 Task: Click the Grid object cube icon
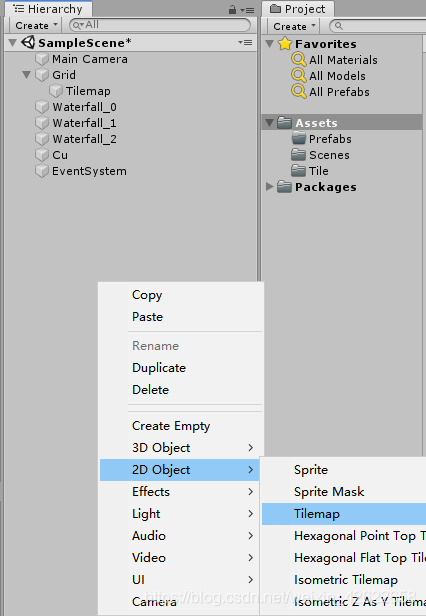click(41, 75)
